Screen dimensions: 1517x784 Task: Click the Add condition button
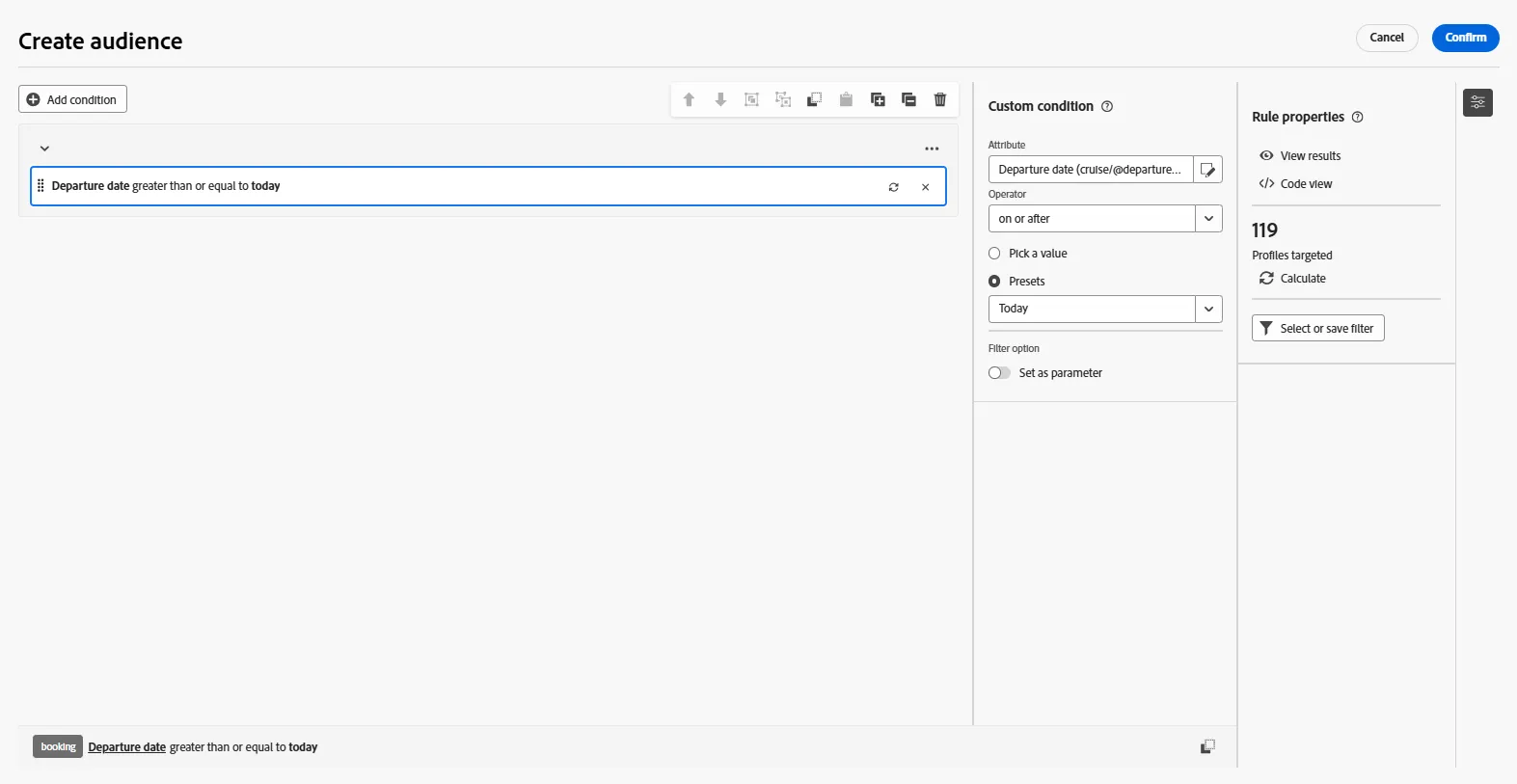point(72,99)
